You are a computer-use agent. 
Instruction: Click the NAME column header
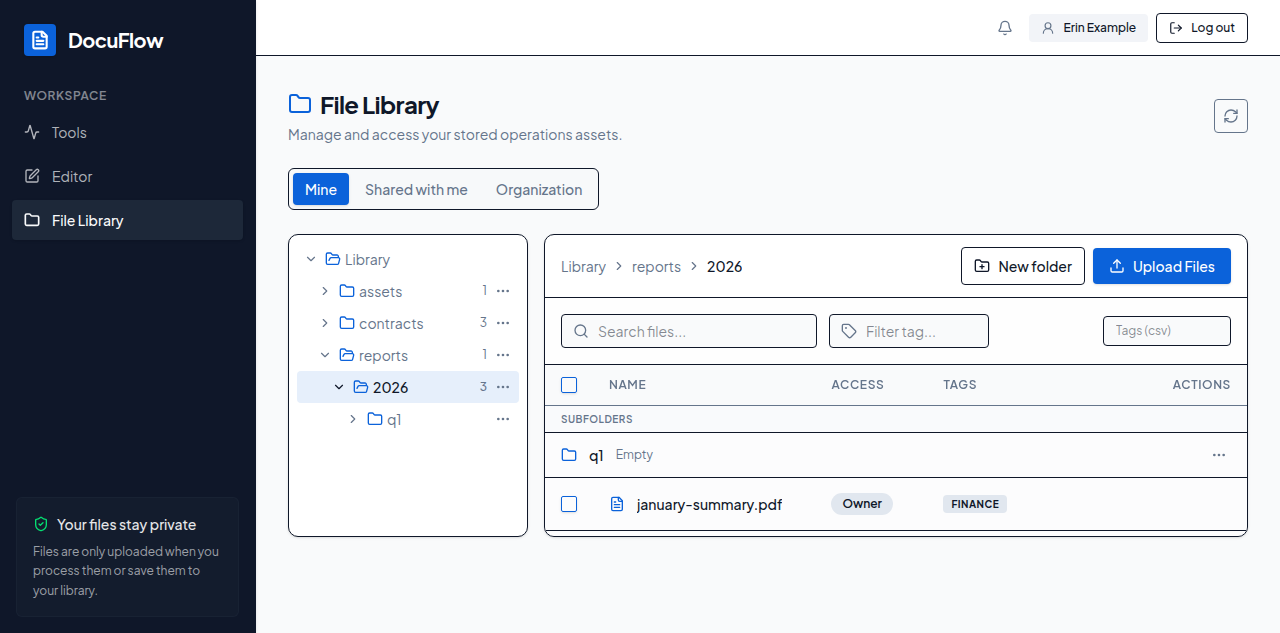(627, 385)
